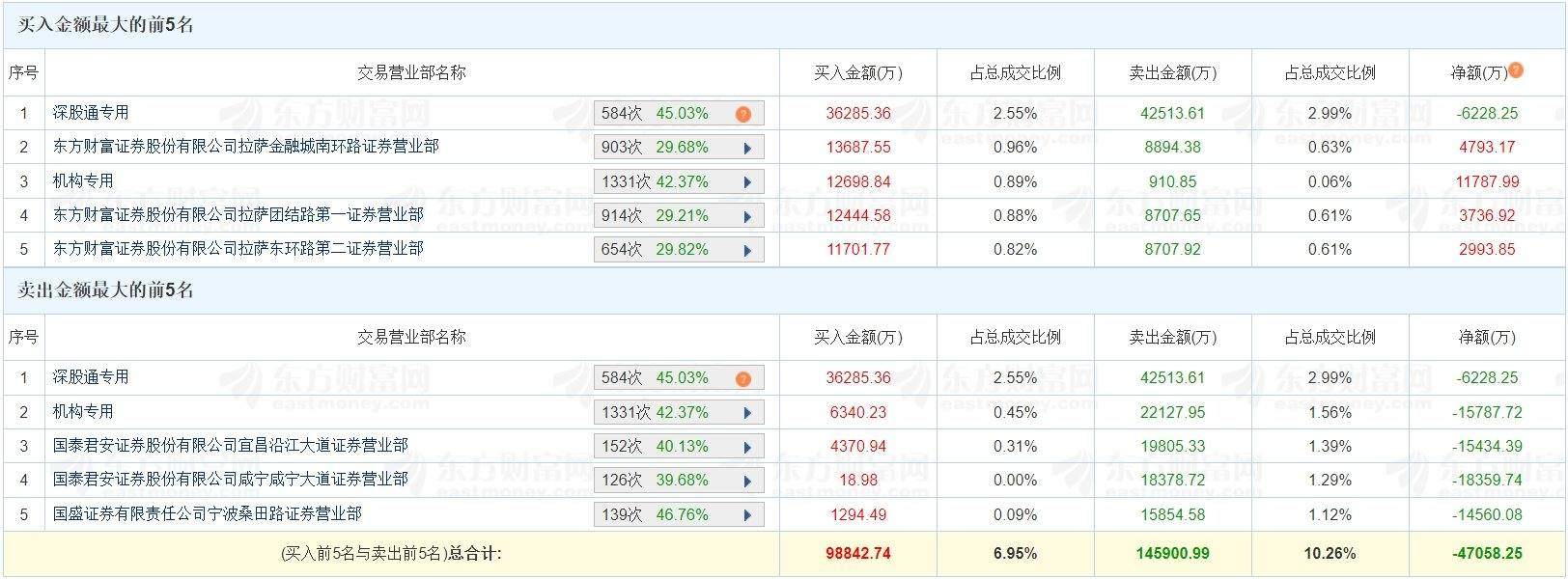Screen dimensions: 1568x579
Task: Click the 584次 45.03% box in the 买入金额最大 section
Action: 657,114
